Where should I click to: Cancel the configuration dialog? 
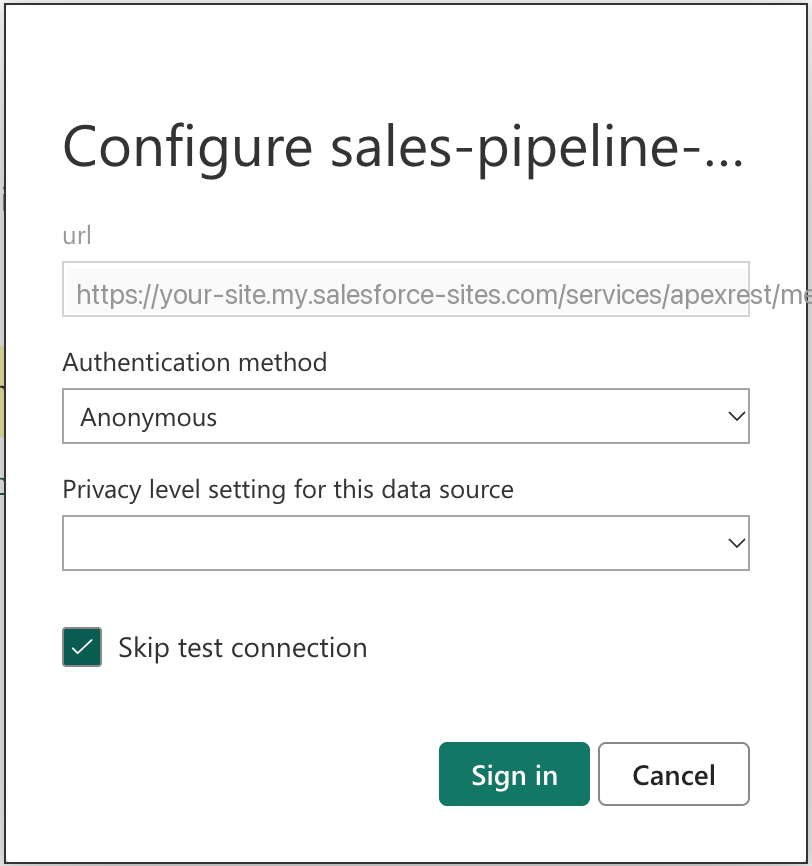(673, 774)
